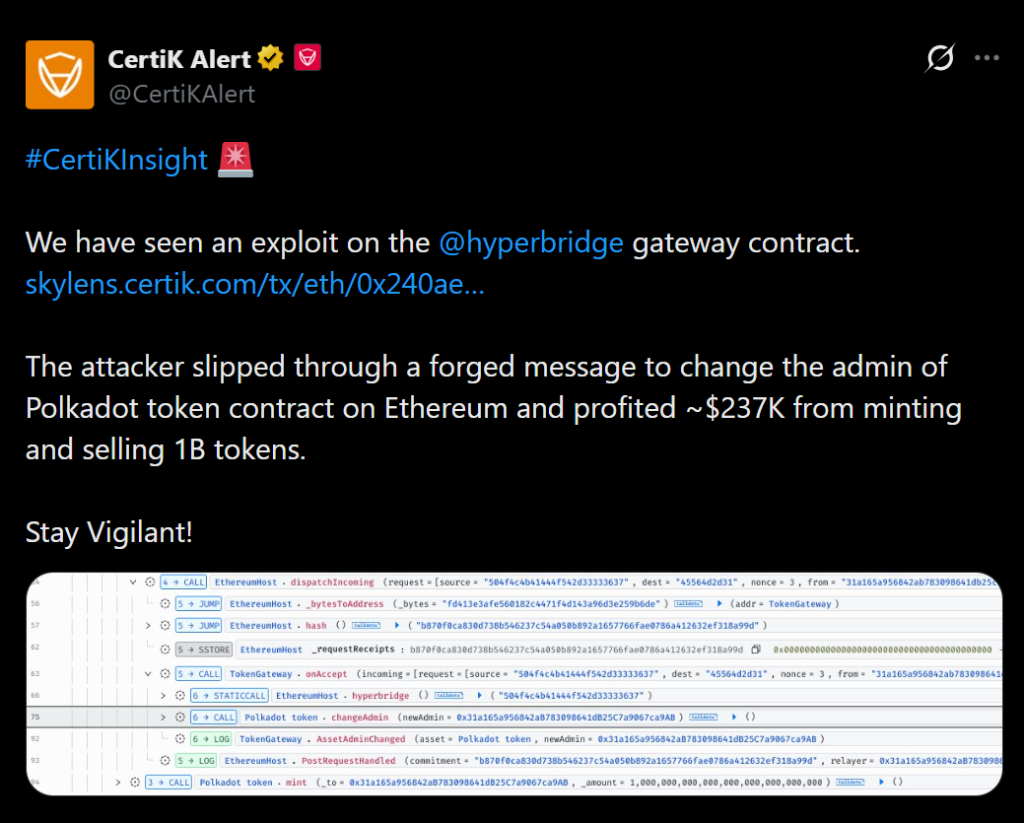Click the CertiK Alert display name
The width and height of the screenshot is (1024, 823).
pyautogui.click(x=179, y=59)
